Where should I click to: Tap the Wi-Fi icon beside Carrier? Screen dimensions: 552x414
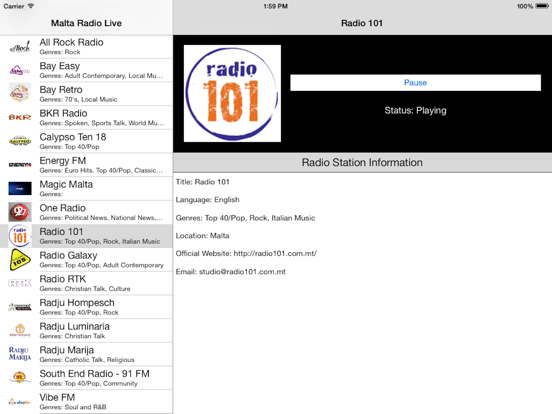[31, 6]
